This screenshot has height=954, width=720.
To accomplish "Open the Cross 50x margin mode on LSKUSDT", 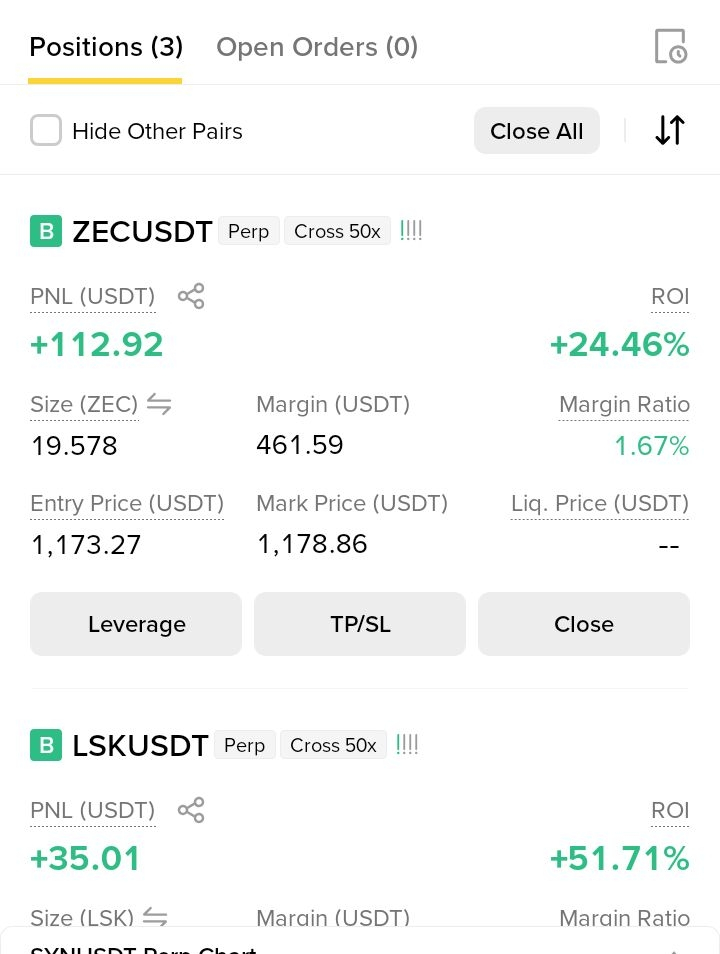I will 333,745.
